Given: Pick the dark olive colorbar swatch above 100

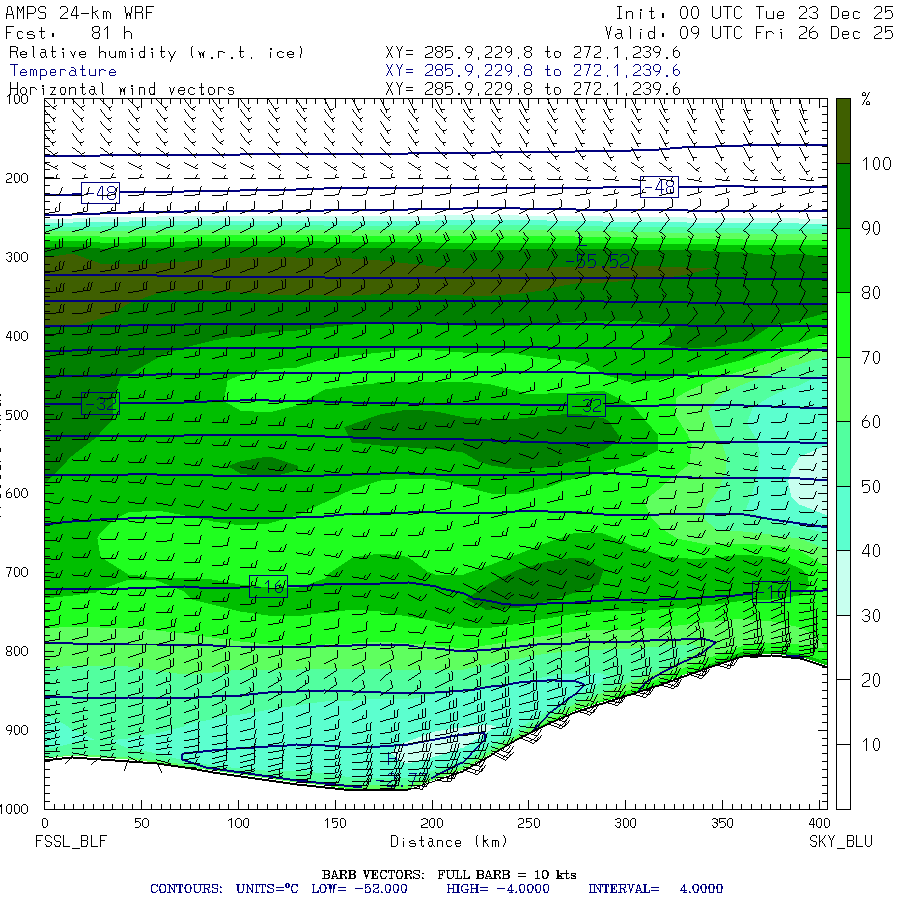Looking at the screenshot, I should (843, 131).
